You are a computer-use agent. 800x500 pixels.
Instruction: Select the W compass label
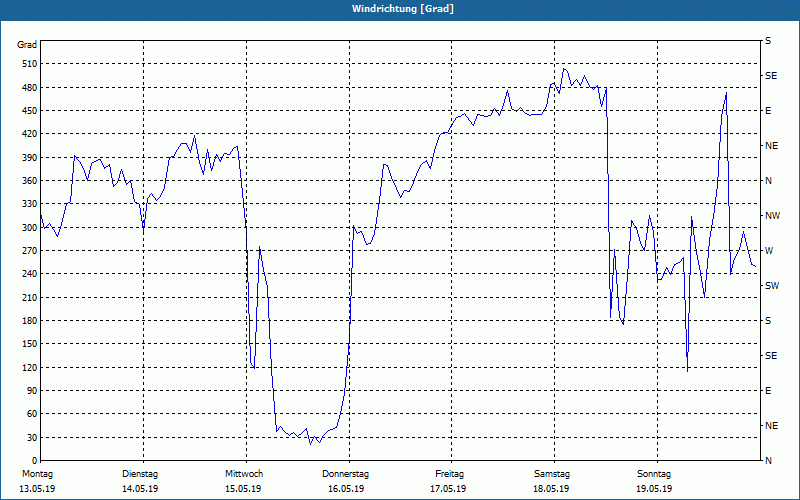(x=769, y=251)
